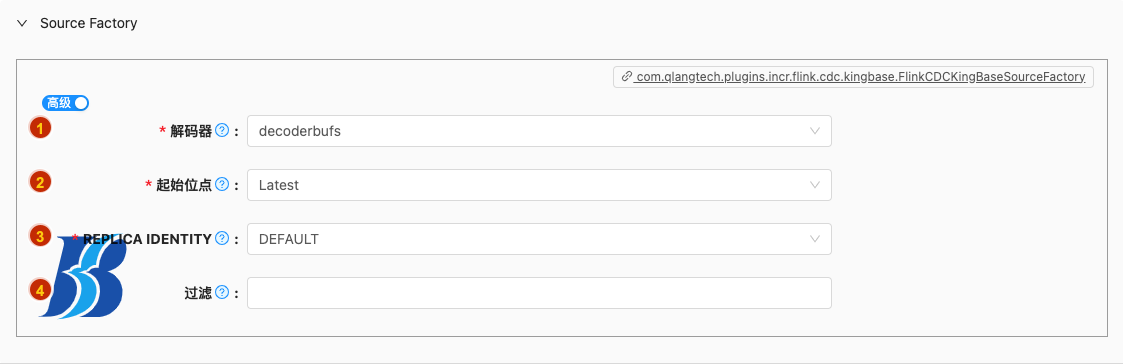
Task: Click help icon next to 解码器
Action: [222, 131]
